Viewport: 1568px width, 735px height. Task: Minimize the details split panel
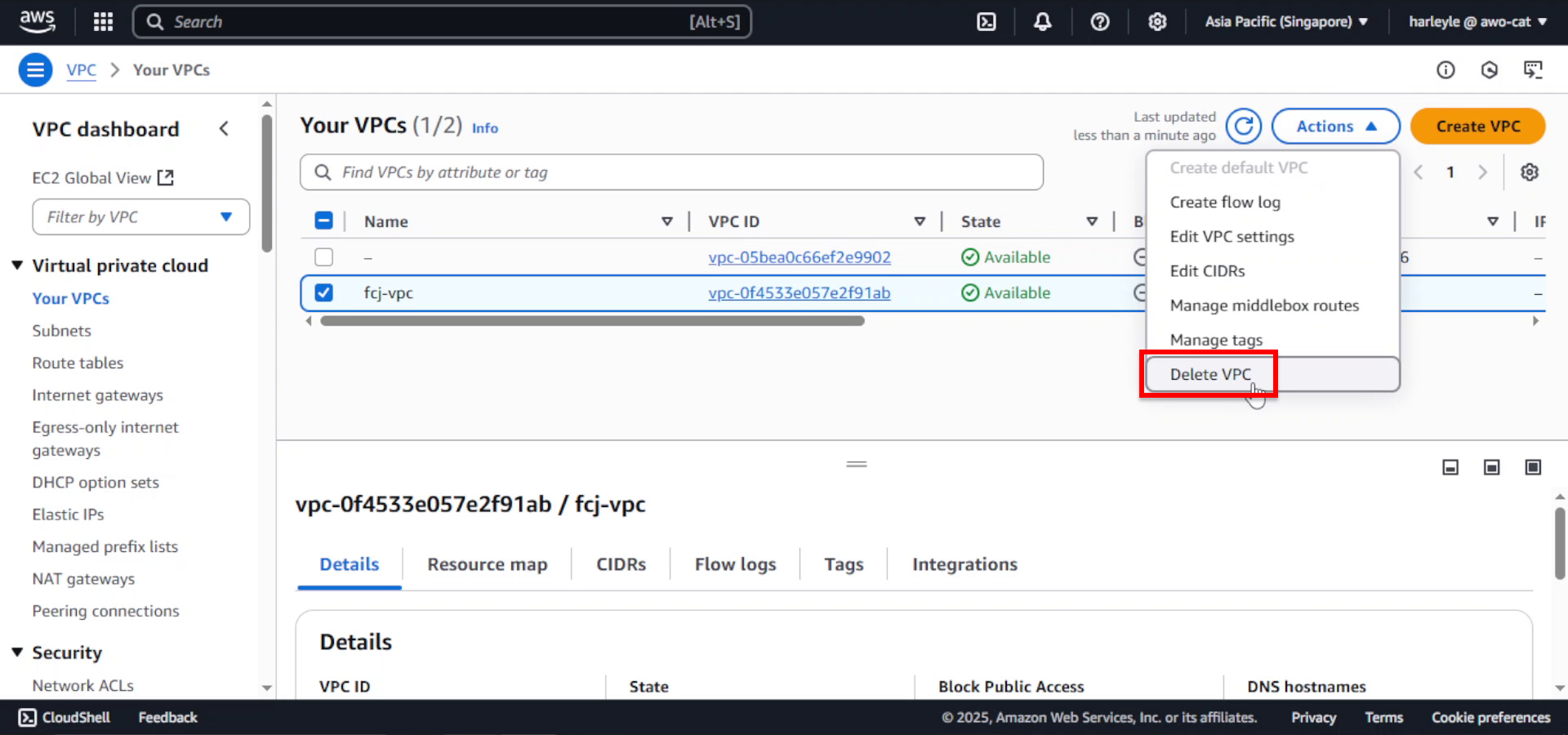coord(1450,467)
